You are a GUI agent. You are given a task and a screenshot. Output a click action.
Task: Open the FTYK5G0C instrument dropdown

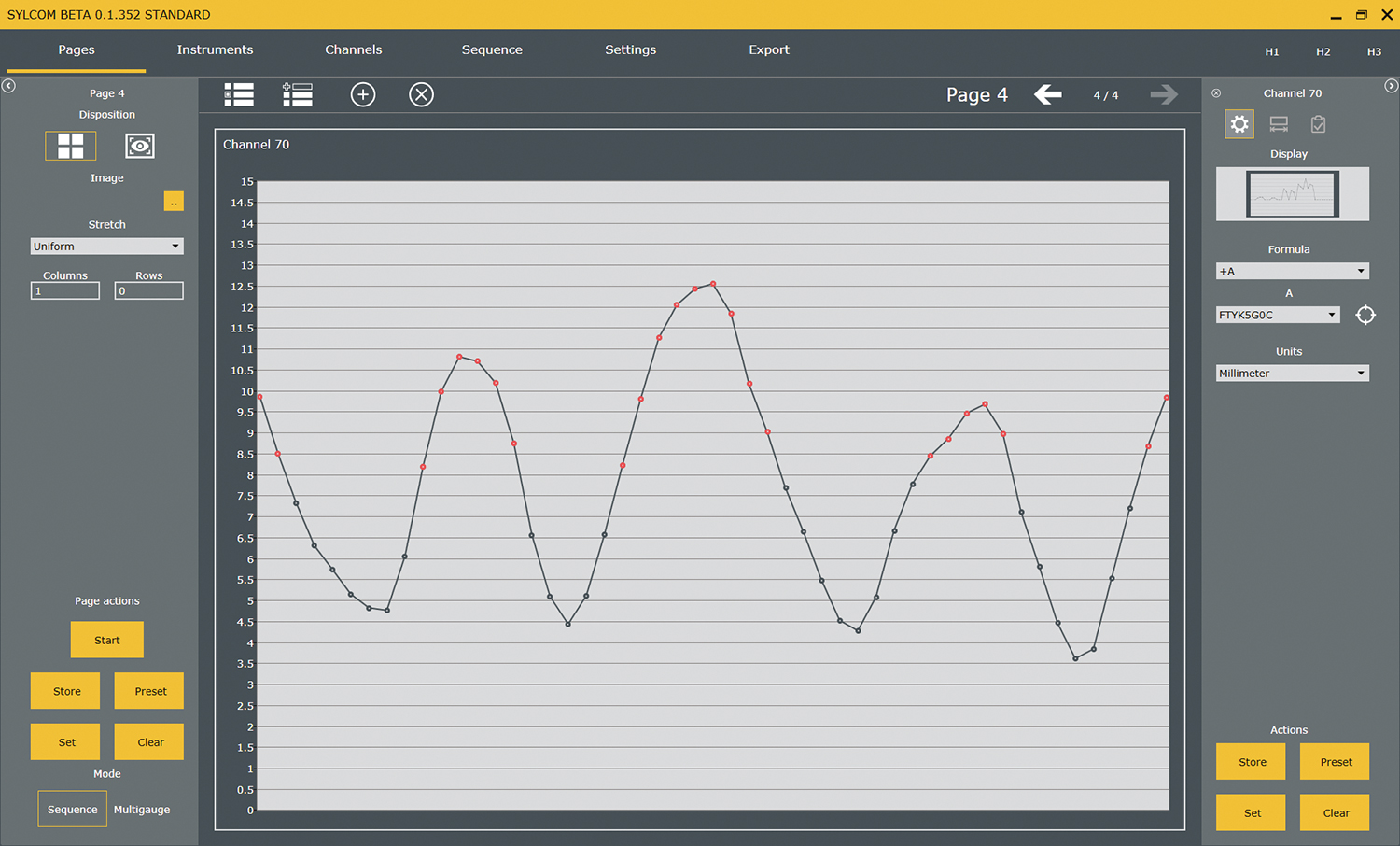point(1278,315)
